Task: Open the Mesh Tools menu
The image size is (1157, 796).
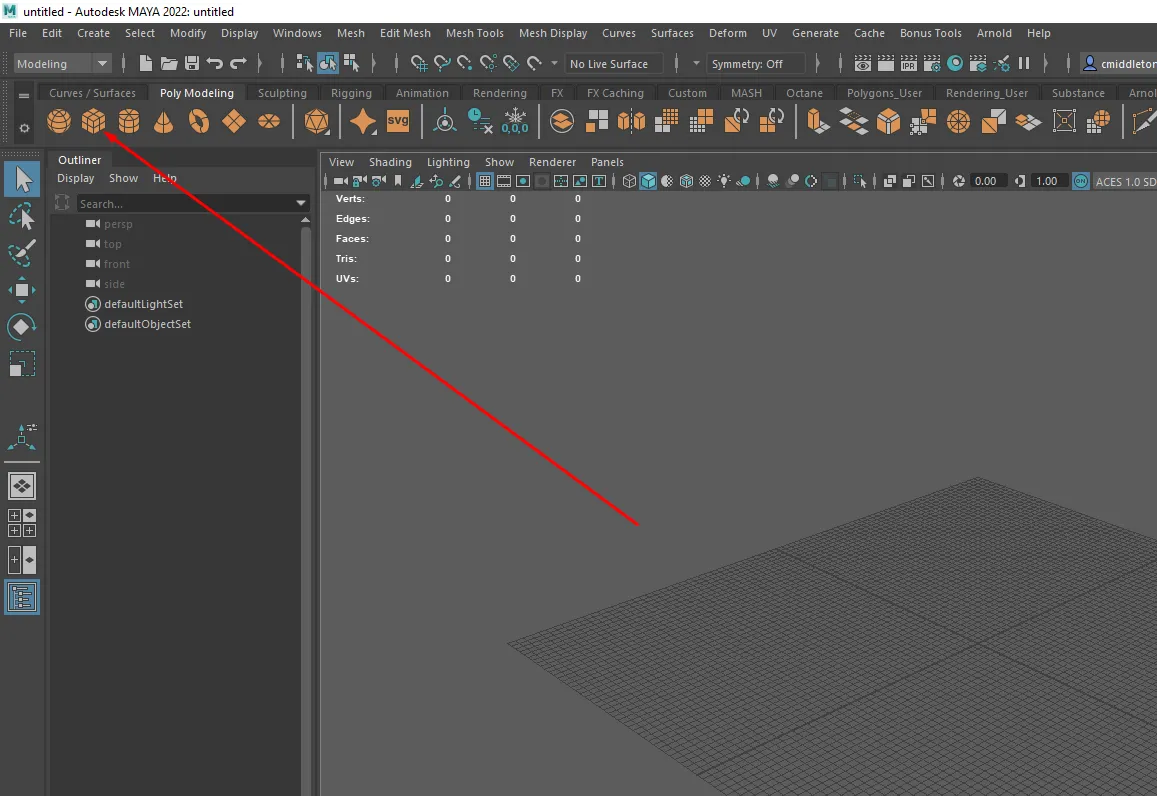Action: pyautogui.click(x=474, y=33)
